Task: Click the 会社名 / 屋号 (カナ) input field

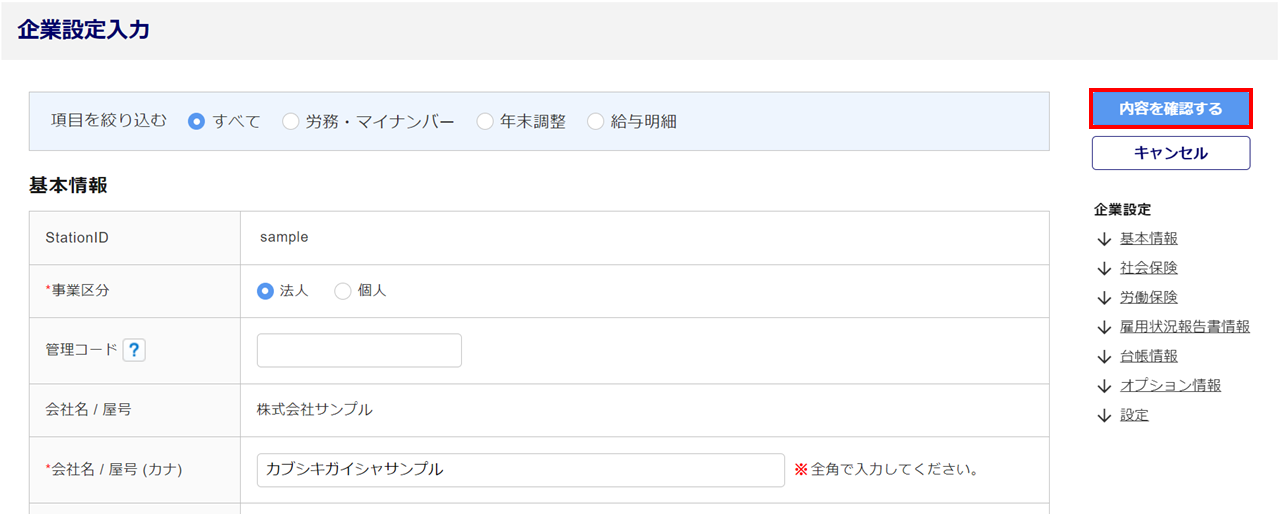Action: point(520,470)
